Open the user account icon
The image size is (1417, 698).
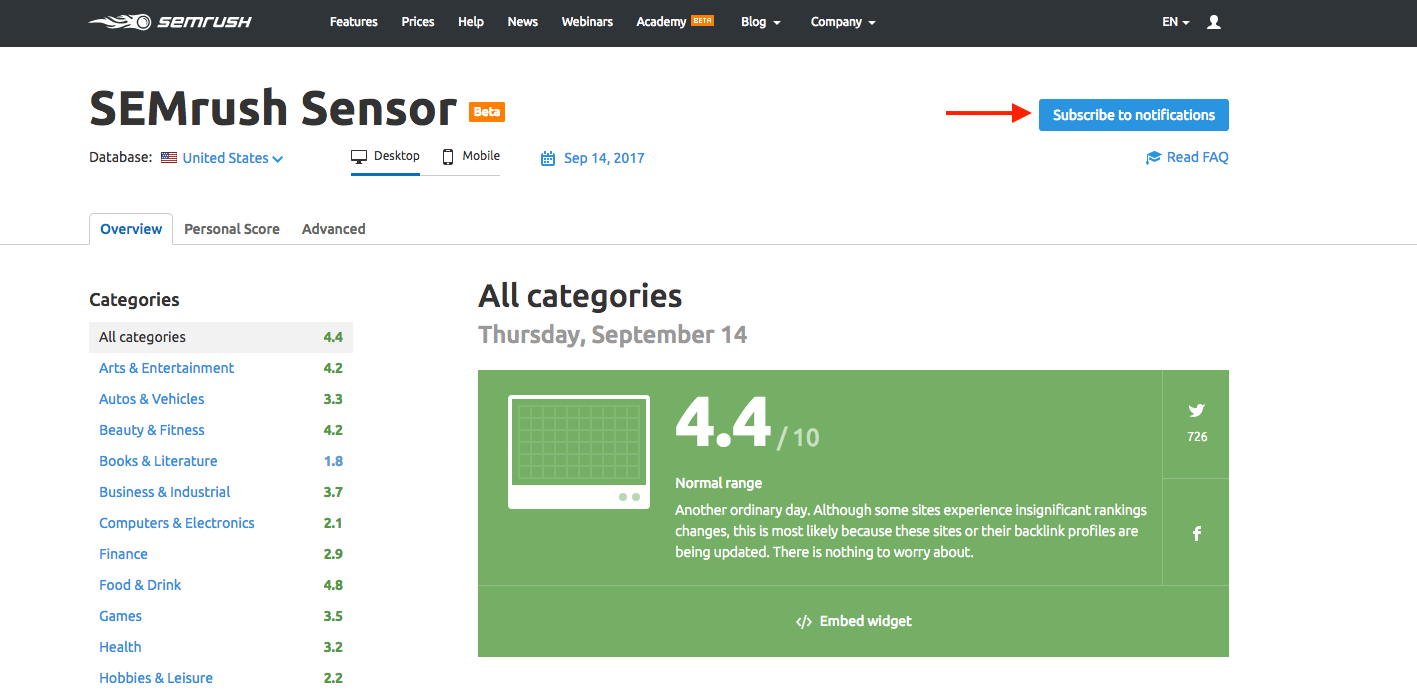(1214, 22)
